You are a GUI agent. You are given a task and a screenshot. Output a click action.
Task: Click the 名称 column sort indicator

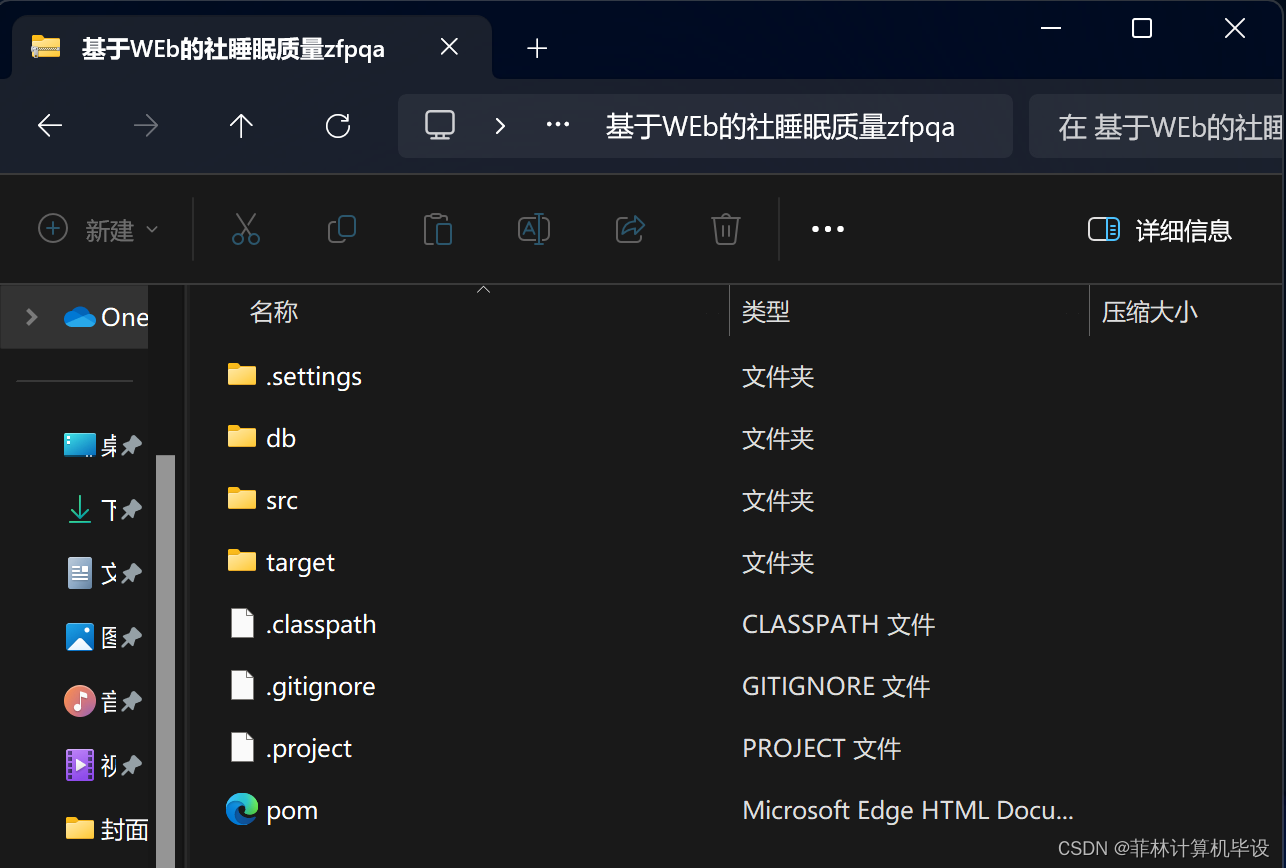click(x=483, y=289)
